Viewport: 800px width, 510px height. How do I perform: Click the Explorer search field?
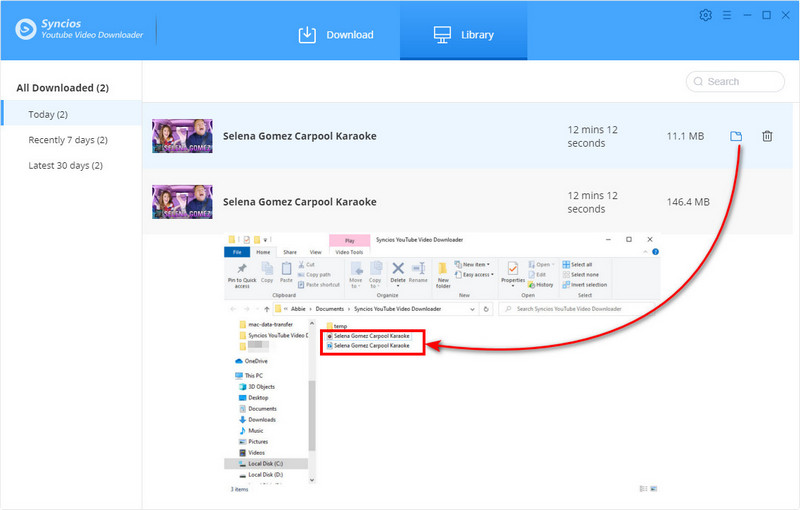(577, 309)
